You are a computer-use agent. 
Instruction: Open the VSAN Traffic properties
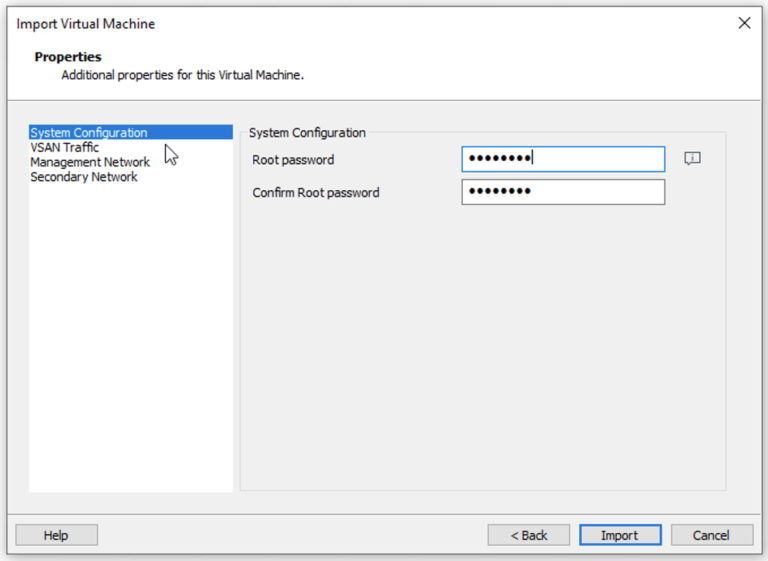(x=65, y=147)
